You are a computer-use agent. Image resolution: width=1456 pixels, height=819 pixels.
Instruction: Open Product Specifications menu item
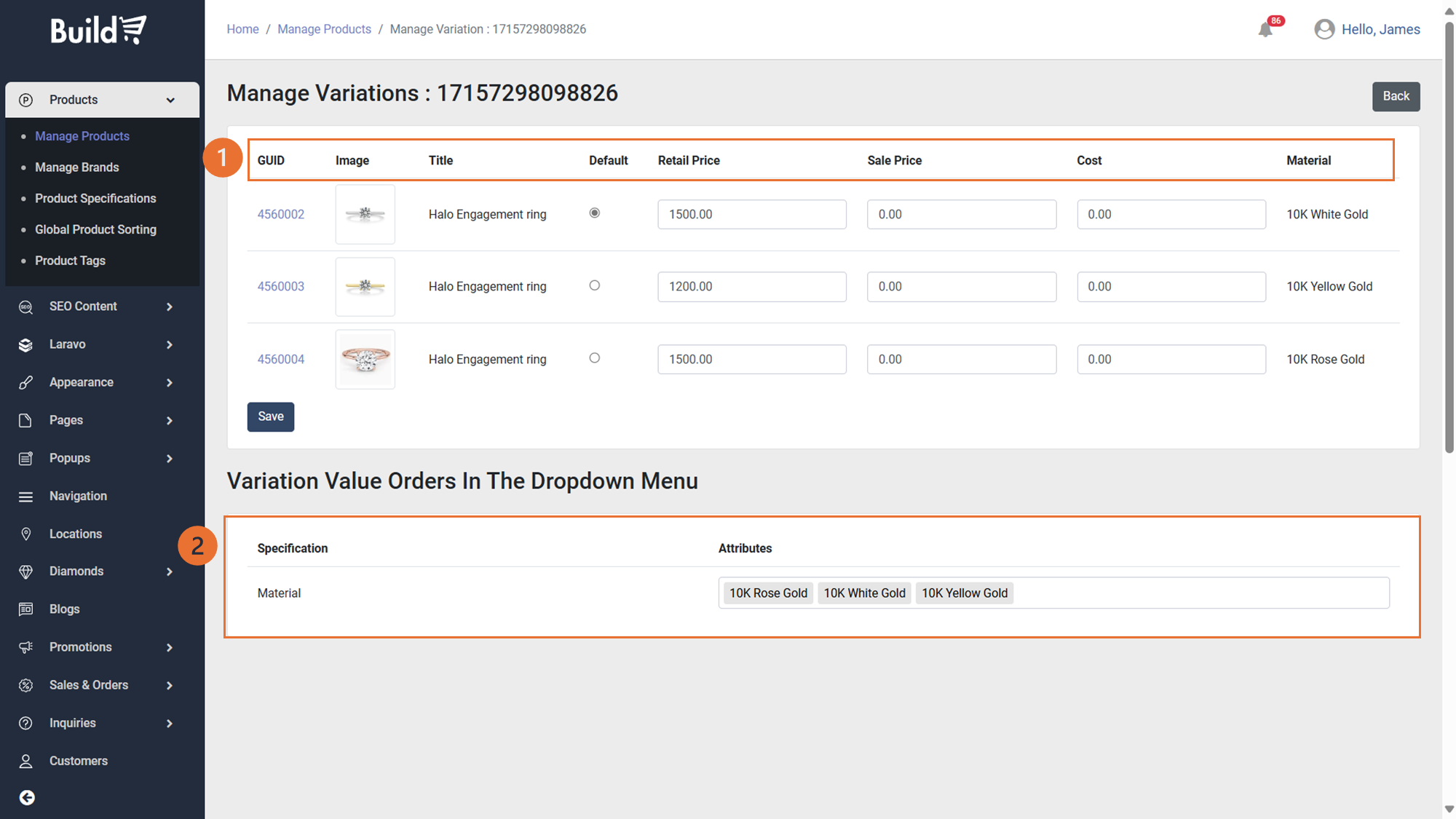coord(95,199)
